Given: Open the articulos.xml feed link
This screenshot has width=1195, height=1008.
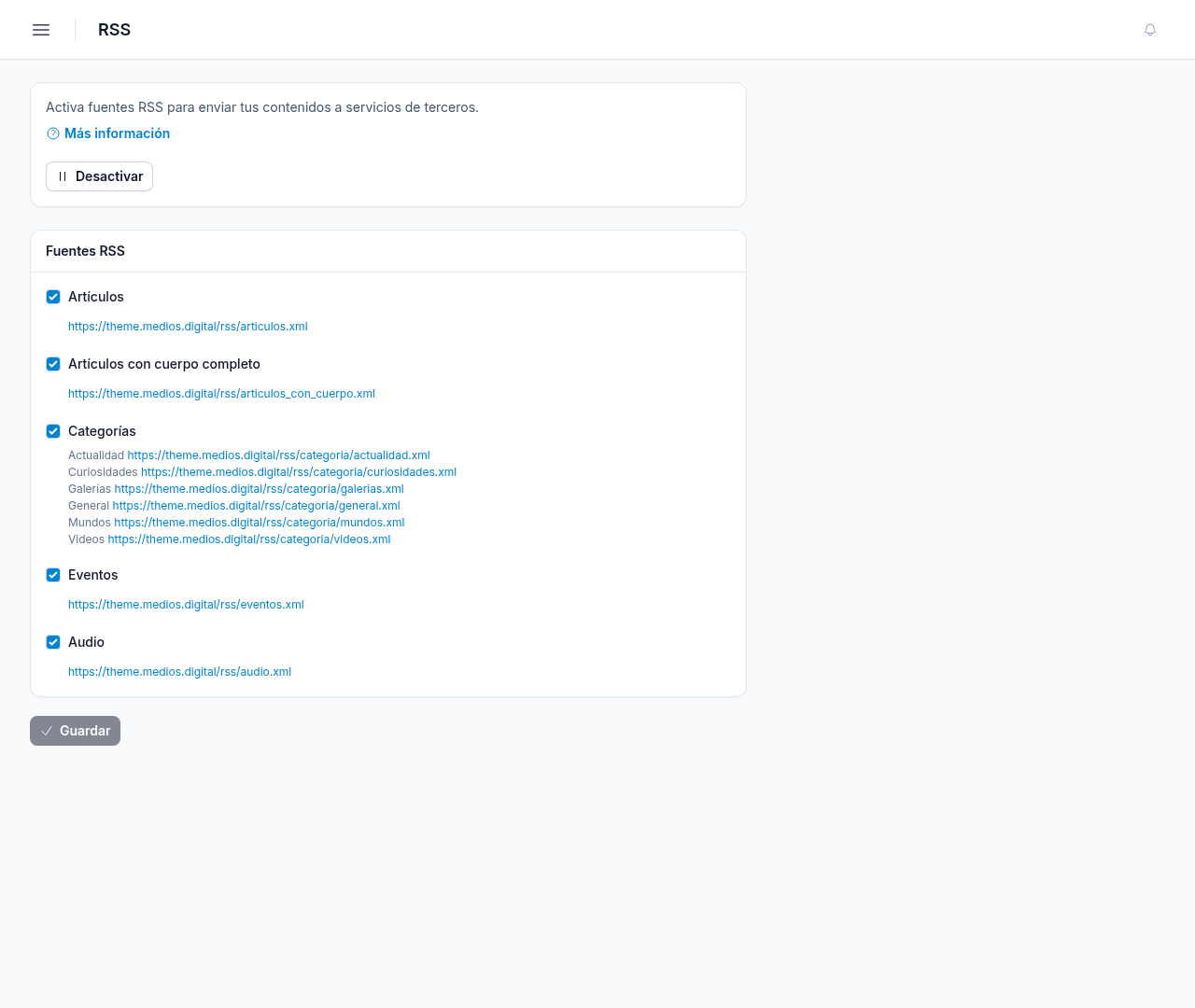Looking at the screenshot, I should pos(188,327).
